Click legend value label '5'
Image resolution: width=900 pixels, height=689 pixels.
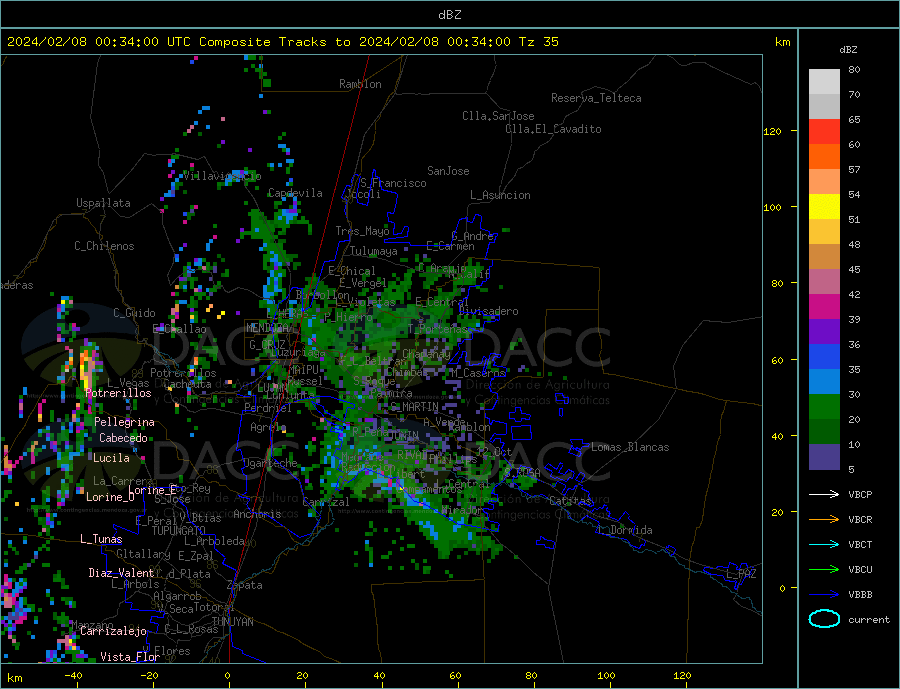click(x=851, y=469)
